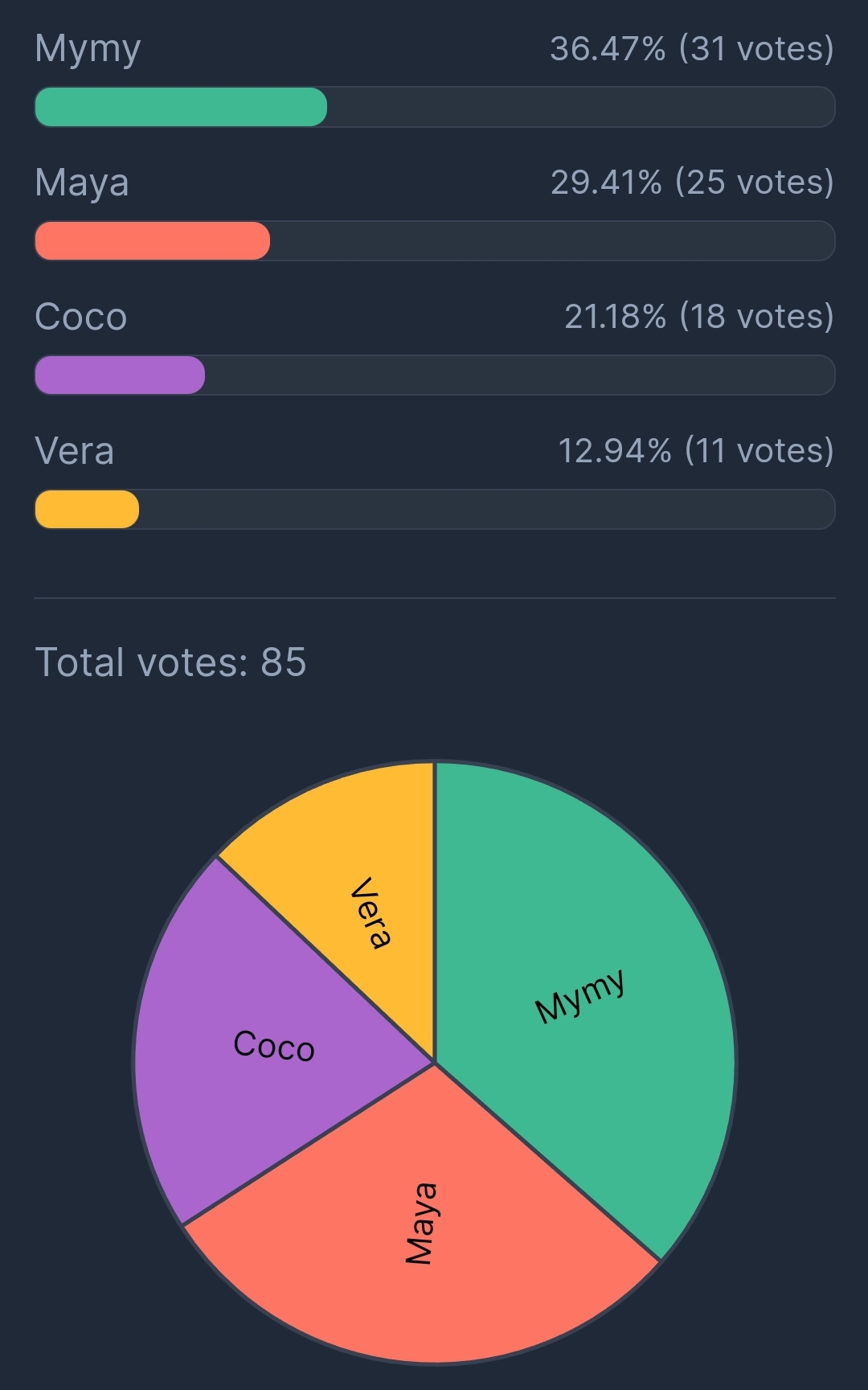
Task: Click the 36.47% (31 votes) text
Action: [x=691, y=49]
